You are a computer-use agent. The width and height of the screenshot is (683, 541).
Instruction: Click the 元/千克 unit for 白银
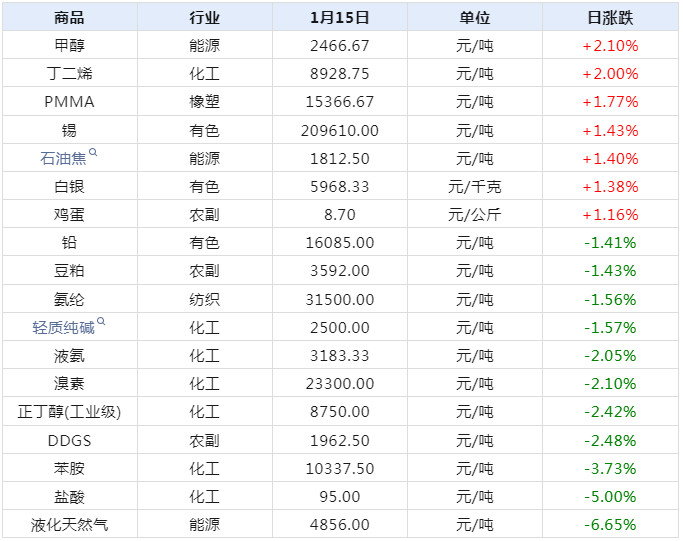pos(474,186)
